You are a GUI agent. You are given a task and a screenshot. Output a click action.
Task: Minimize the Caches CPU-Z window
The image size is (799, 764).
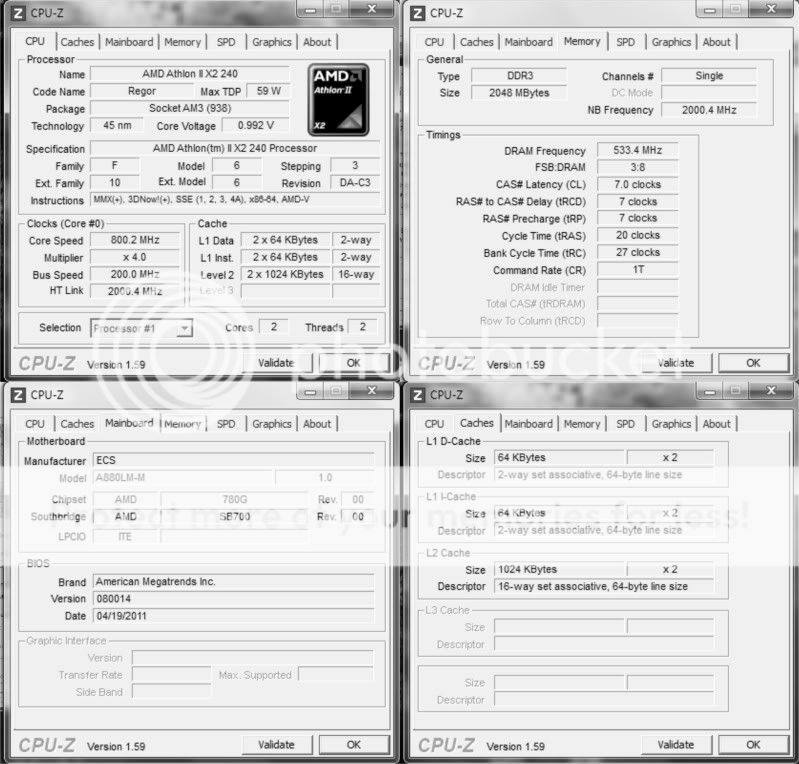[x=710, y=391]
